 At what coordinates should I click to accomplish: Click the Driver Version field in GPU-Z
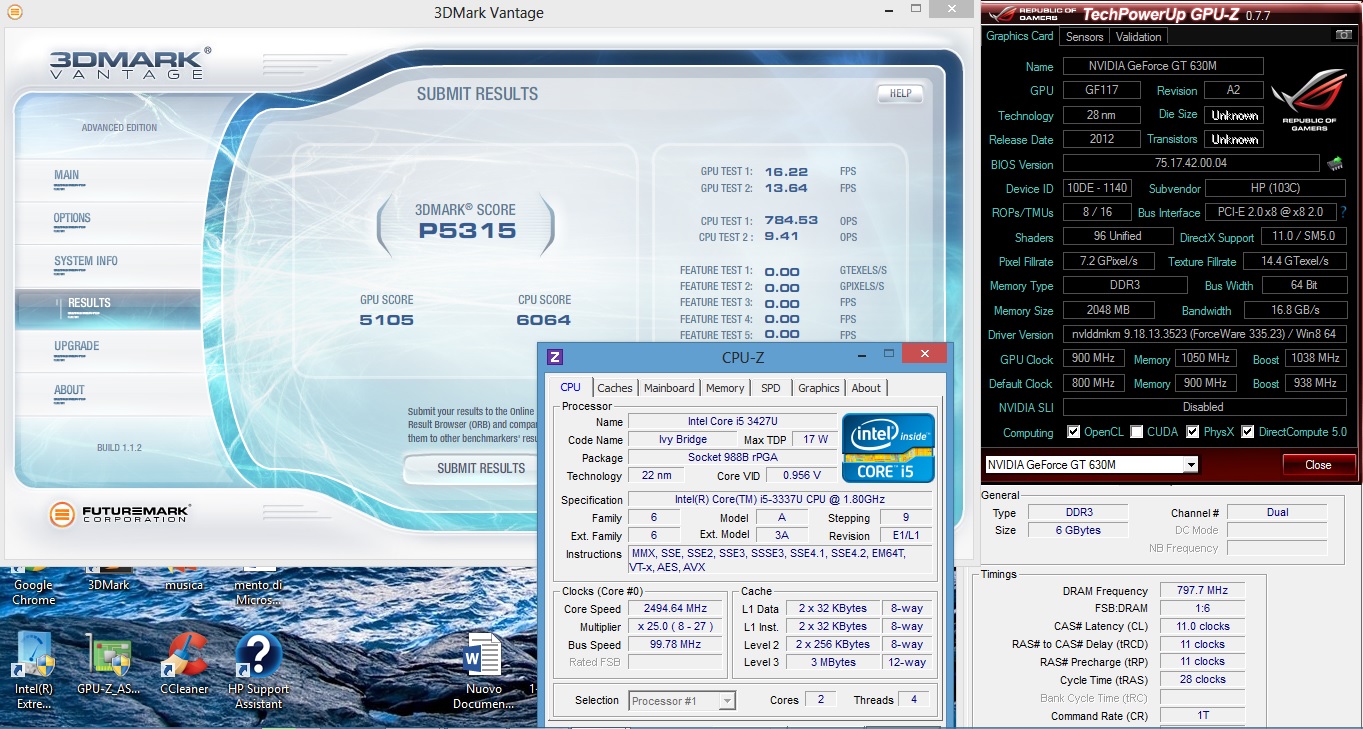1204,335
